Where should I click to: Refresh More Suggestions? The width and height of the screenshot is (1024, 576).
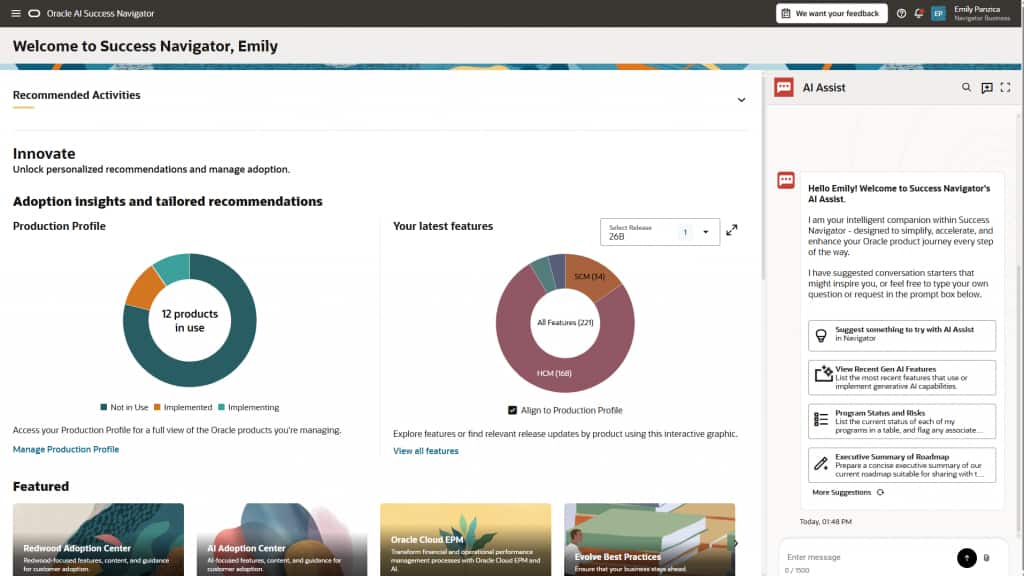pyautogui.click(x=880, y=492)
